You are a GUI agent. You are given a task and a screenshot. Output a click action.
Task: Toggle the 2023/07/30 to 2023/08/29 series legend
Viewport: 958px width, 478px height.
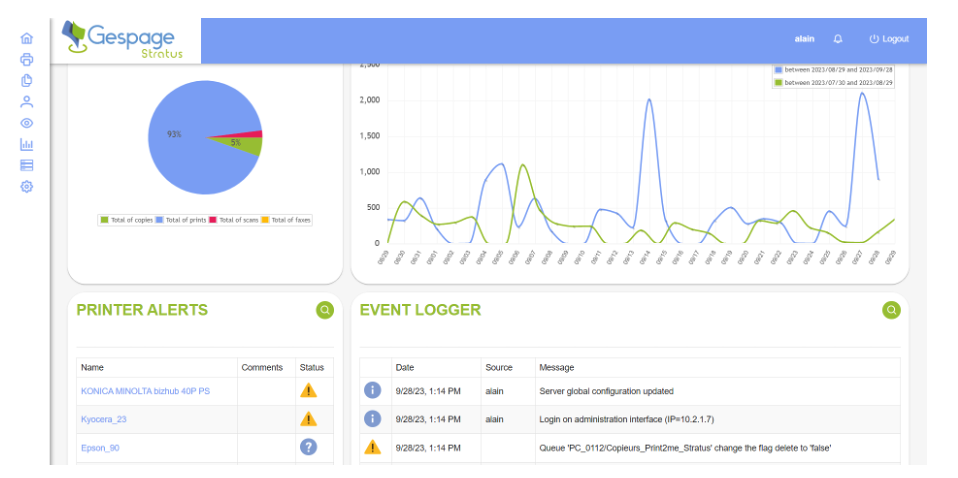833,81
